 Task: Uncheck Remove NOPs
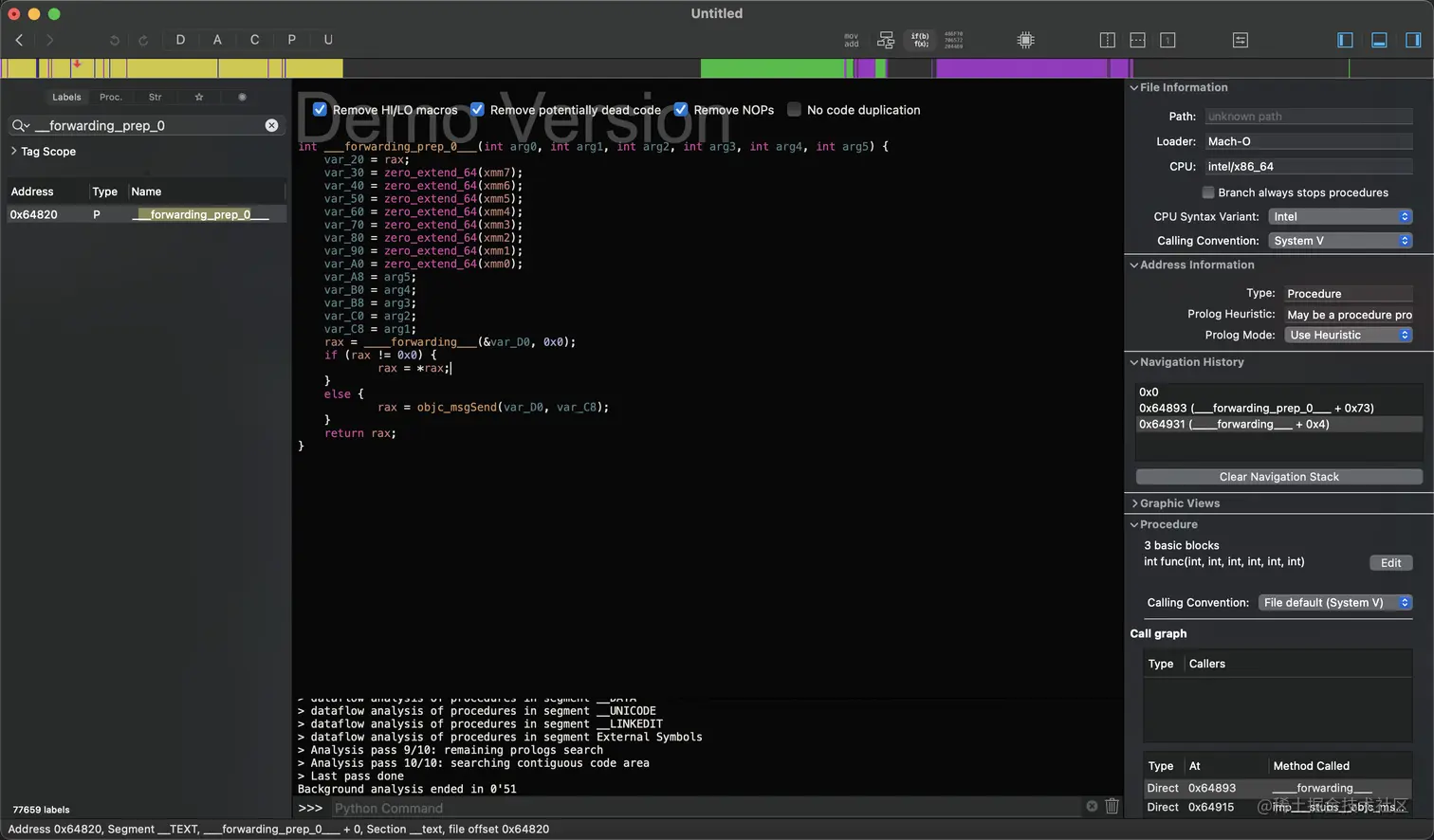680,110
